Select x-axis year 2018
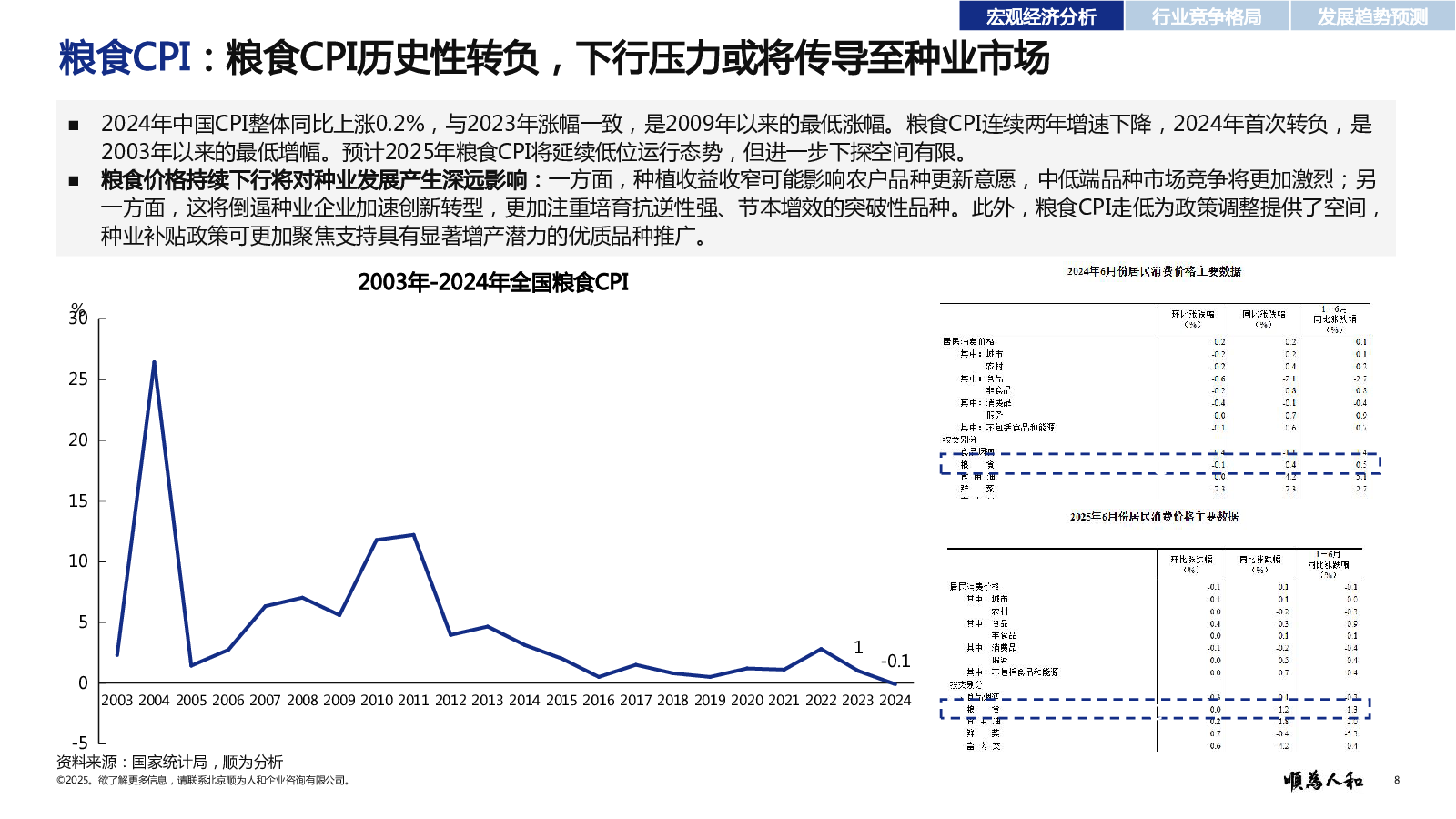This screenshot has width=1456, height=819. (x=672, y=701)
